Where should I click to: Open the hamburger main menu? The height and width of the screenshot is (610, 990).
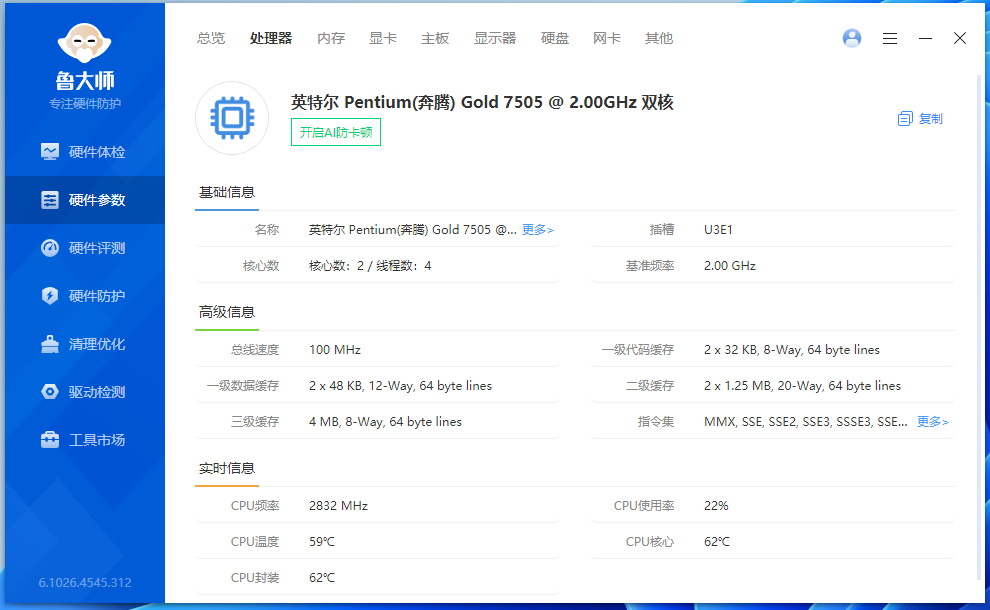click(x=890, y=39)
